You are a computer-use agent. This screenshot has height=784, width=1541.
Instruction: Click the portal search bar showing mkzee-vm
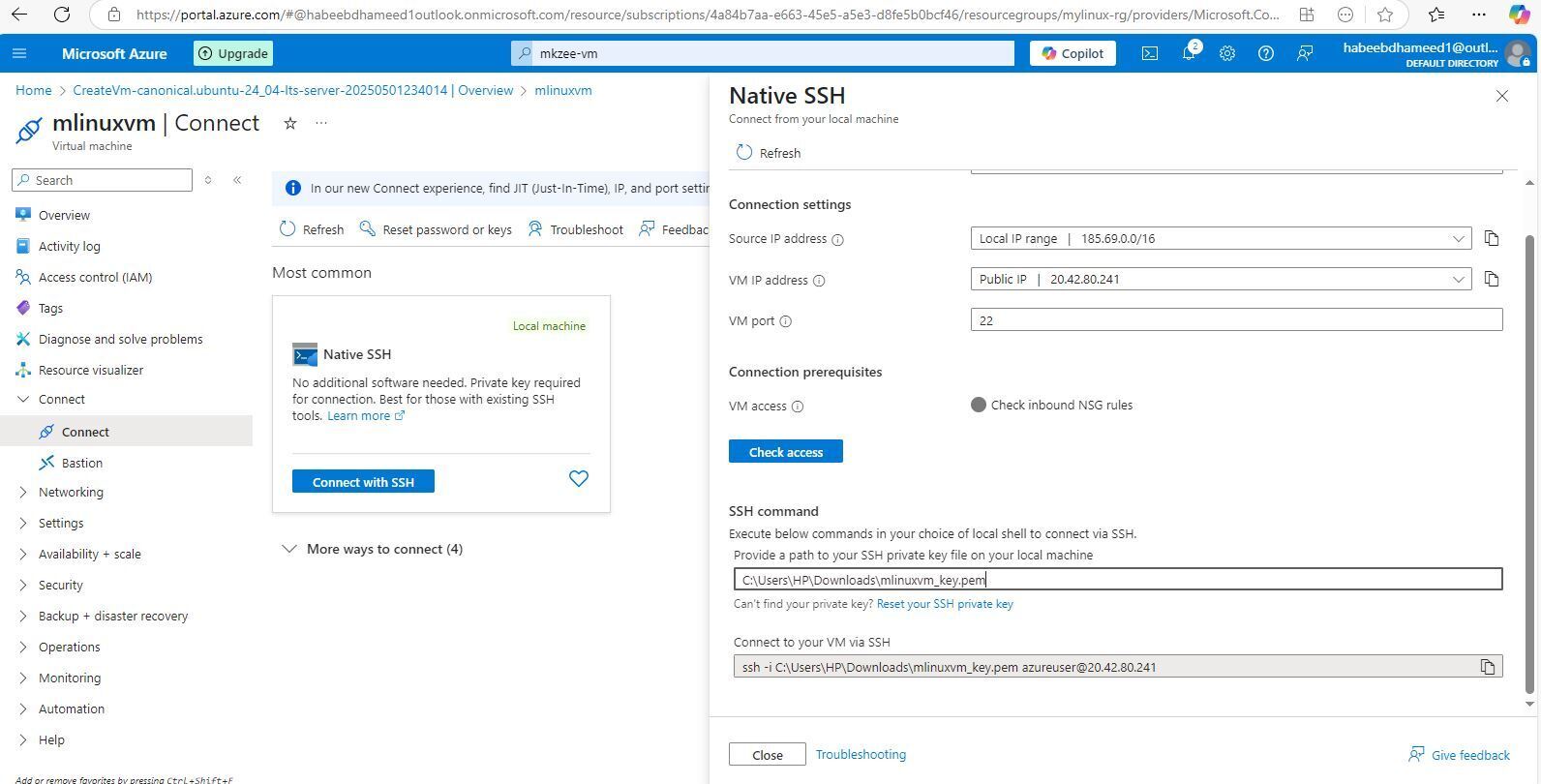point(763,53)
